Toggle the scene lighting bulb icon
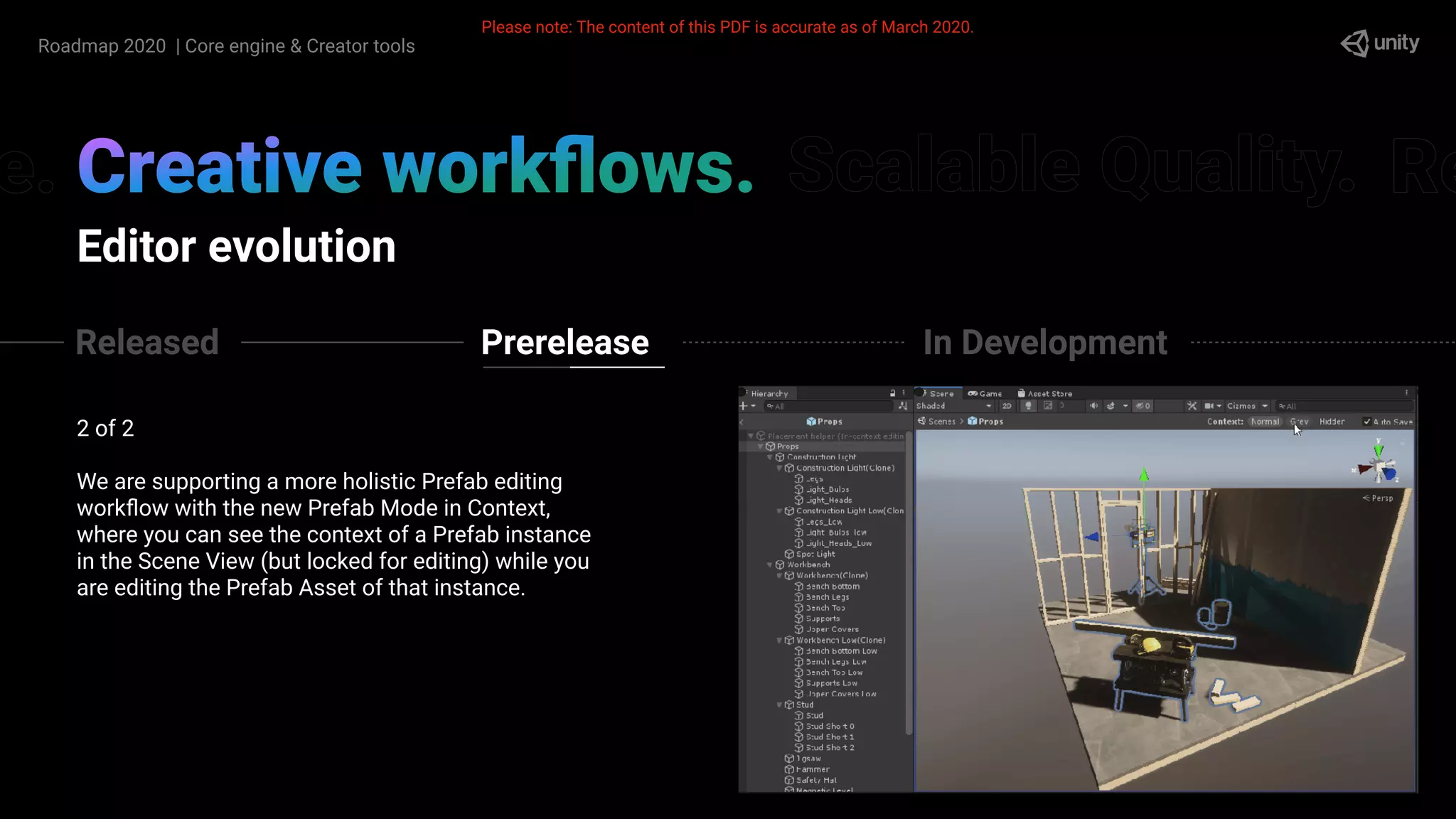This screenshot has height=819, width=1456. pyautogui.click(x=1028, y=406)
